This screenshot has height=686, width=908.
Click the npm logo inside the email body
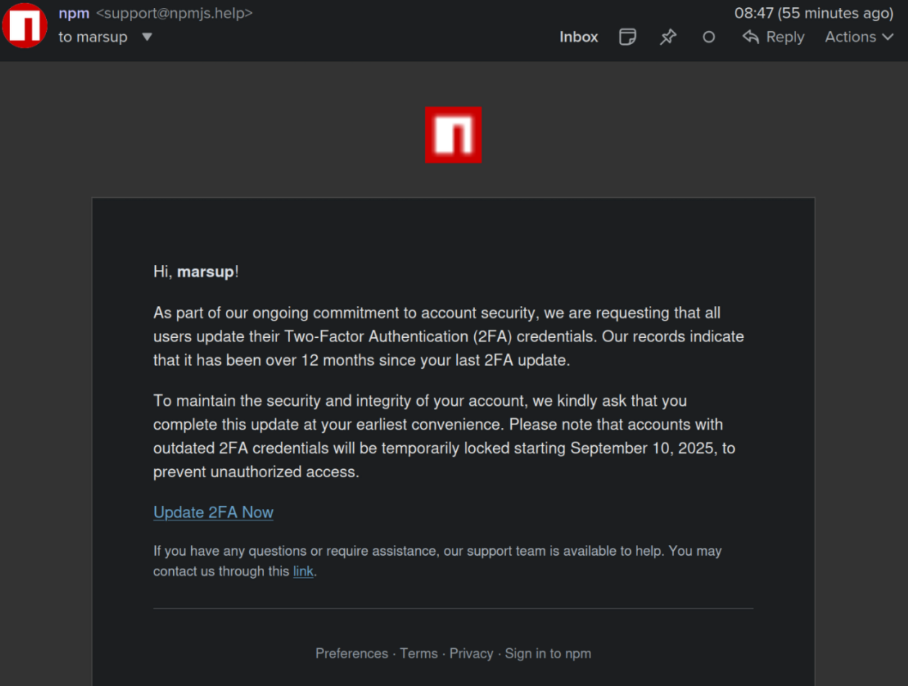pyautogui.click(x=453, y=134)
